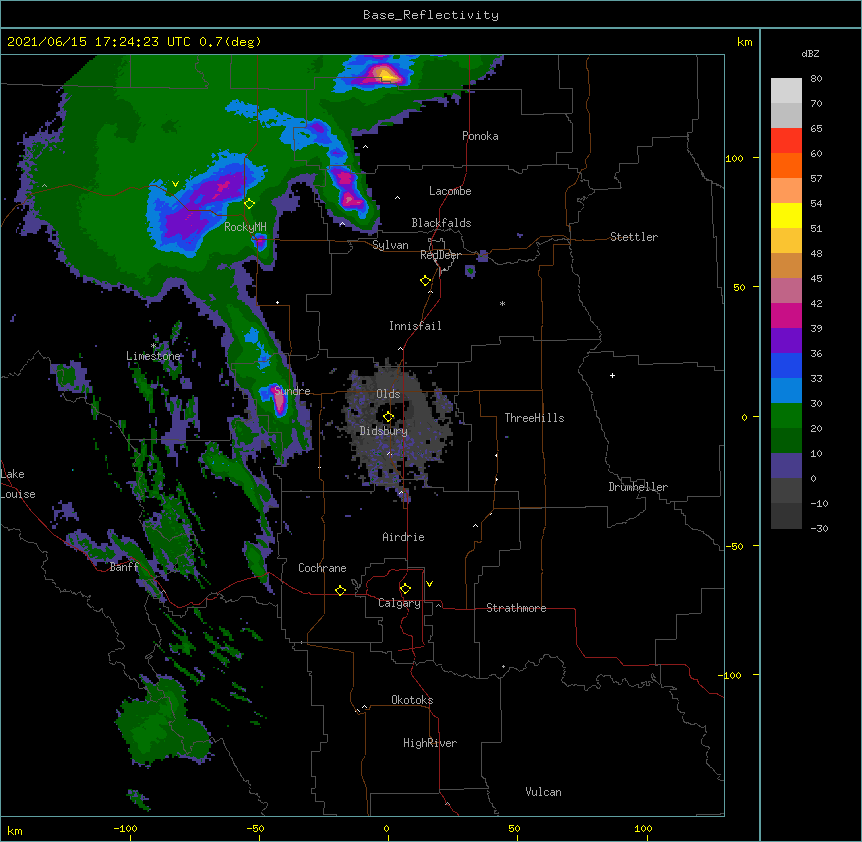Click the Olds city label
Image resolution: width=862 pixels, height=842 pixels.
388,394
